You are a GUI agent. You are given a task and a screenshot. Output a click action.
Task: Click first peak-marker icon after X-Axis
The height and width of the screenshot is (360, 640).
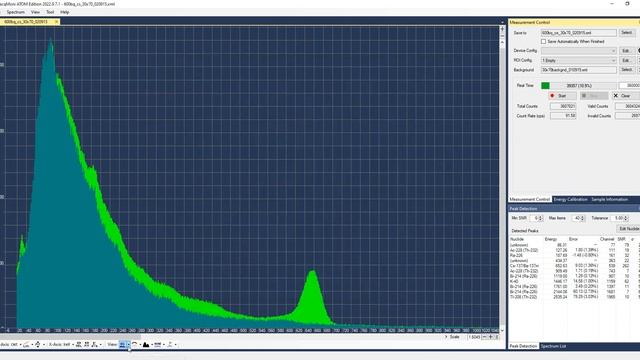coord(79,345)
